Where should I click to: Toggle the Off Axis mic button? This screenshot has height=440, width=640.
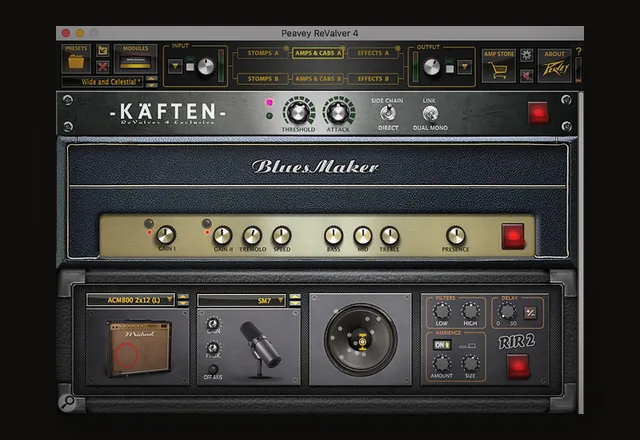pyautogui.click(x=213, y=369)
